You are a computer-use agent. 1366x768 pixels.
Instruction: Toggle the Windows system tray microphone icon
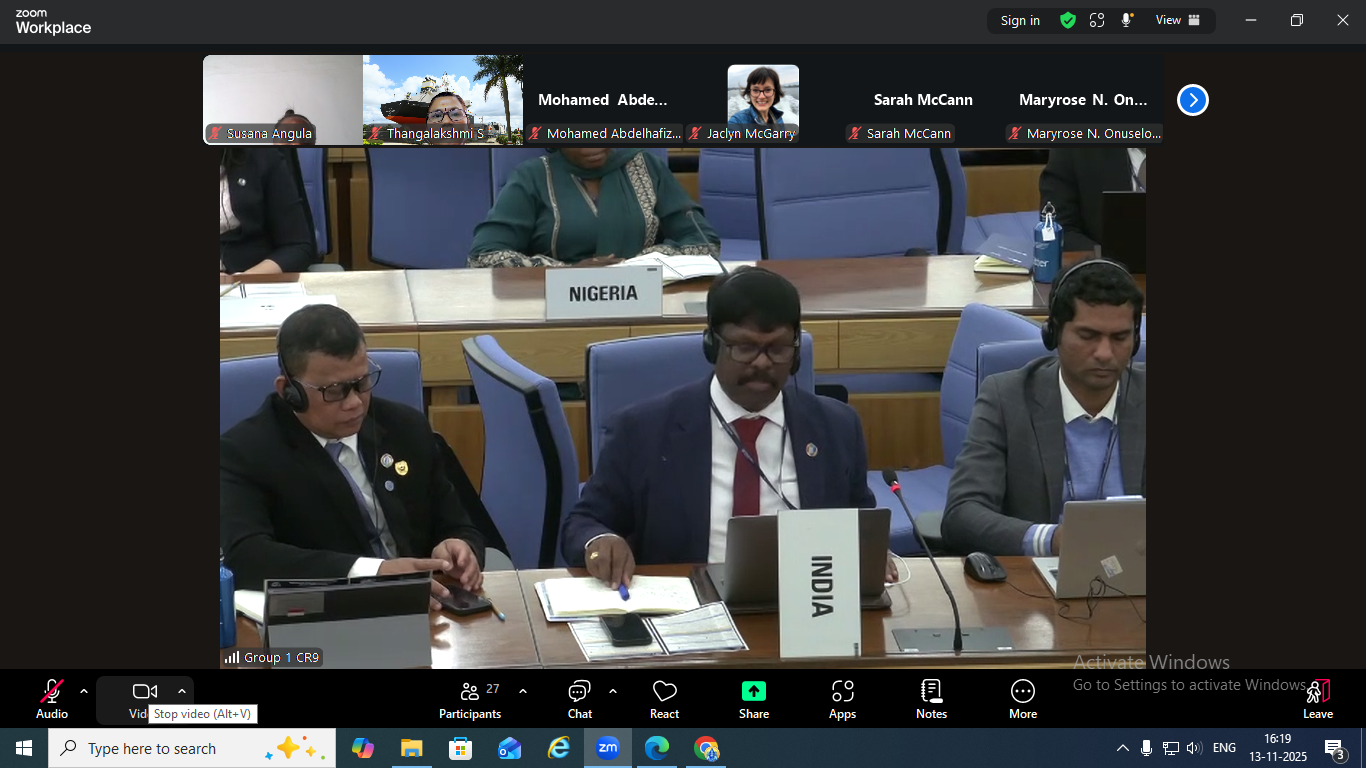click(x=1146, y=748)
